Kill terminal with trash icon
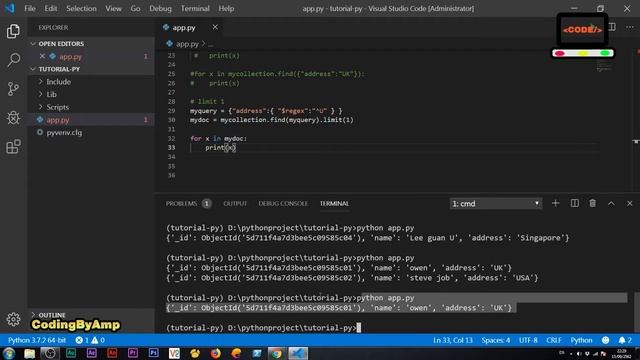This screenshot has height=360, width=640. pos(593,203)
